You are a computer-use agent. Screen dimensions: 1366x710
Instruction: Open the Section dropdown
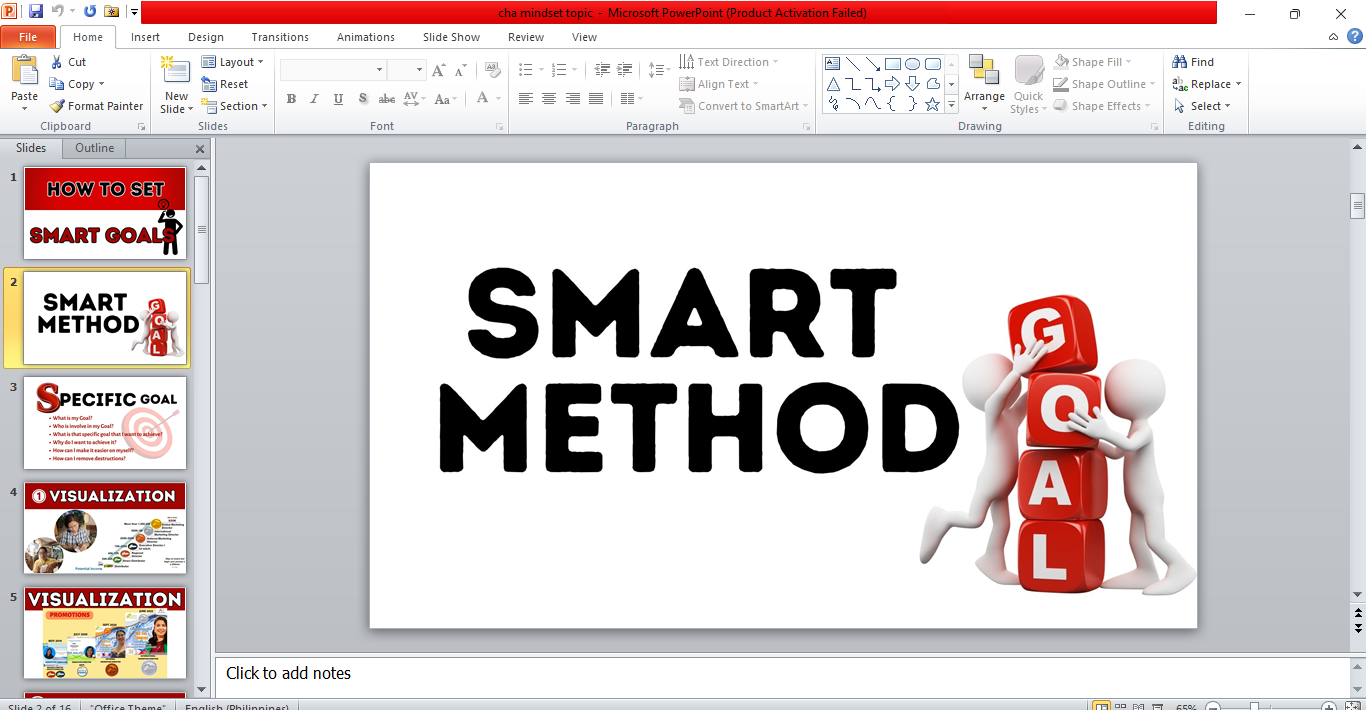pyautogui.click(x=235, y=106)
